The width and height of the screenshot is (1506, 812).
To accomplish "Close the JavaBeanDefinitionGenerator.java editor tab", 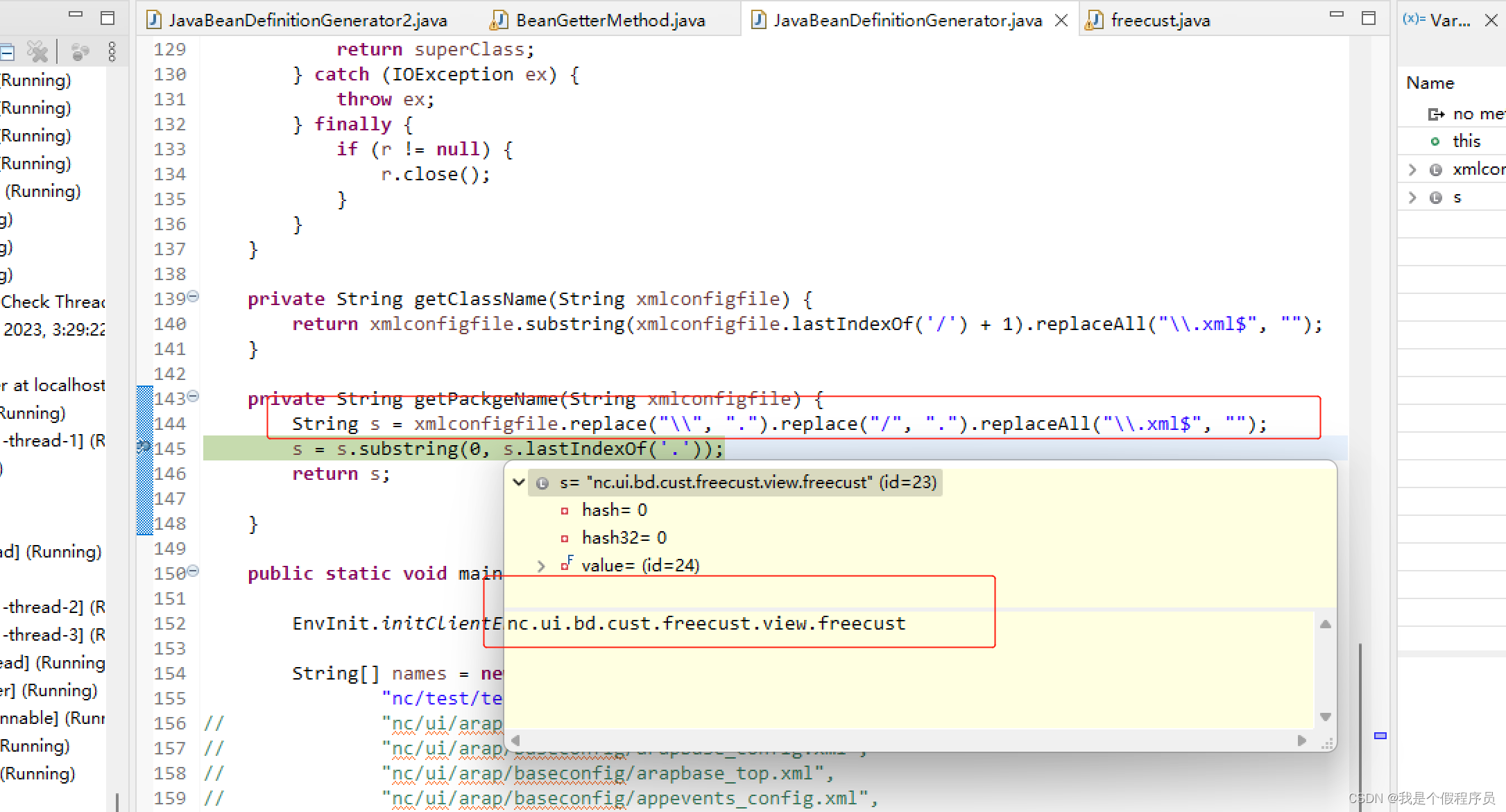I will (x=1061, y=21).
